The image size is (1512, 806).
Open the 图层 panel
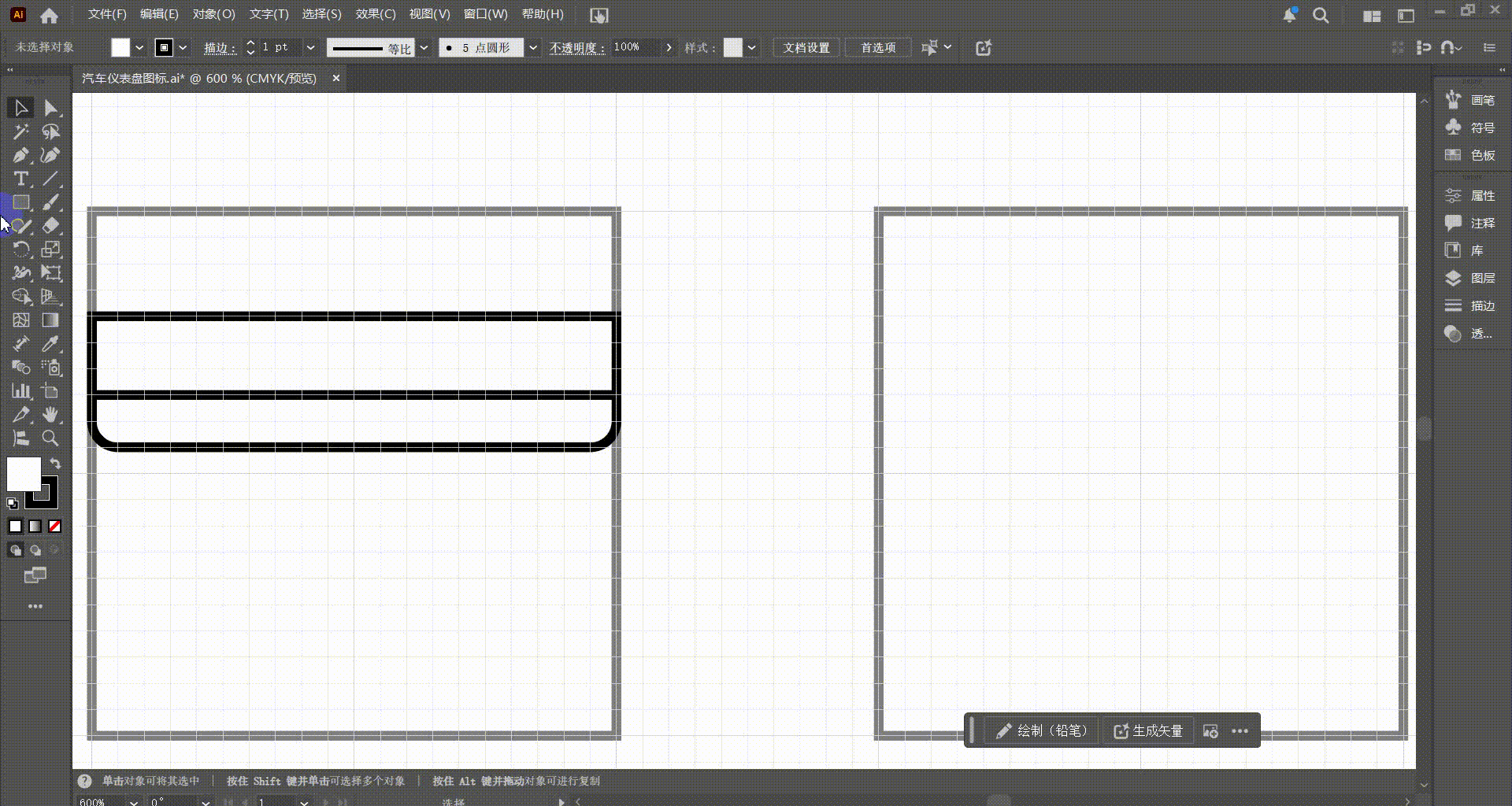[x=1470, y=279]
